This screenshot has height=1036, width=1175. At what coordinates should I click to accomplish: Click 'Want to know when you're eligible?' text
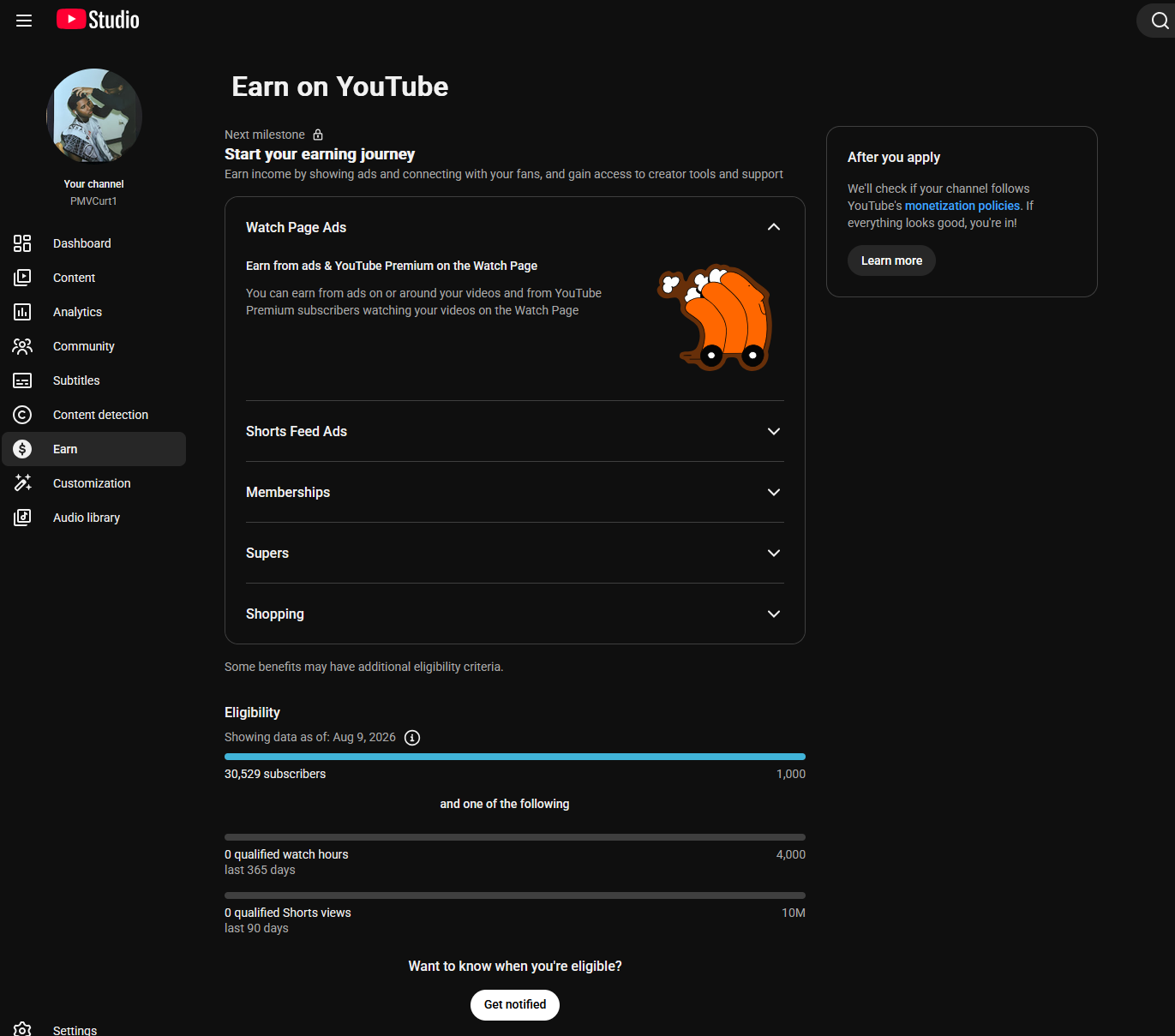pyautogui.click(x=515, y=966)
